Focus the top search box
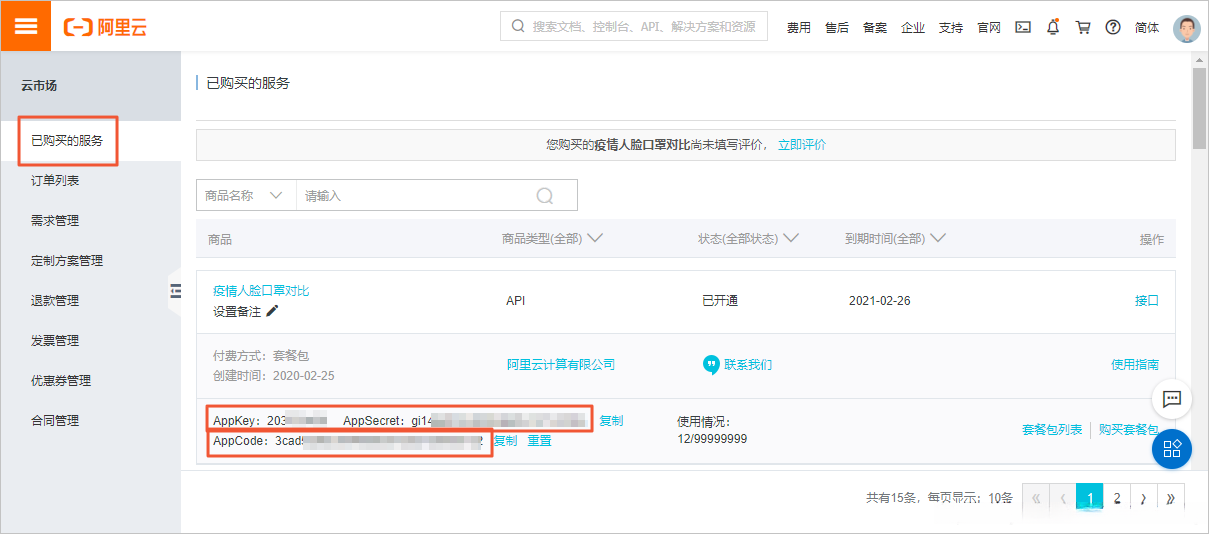 [634, 27]
